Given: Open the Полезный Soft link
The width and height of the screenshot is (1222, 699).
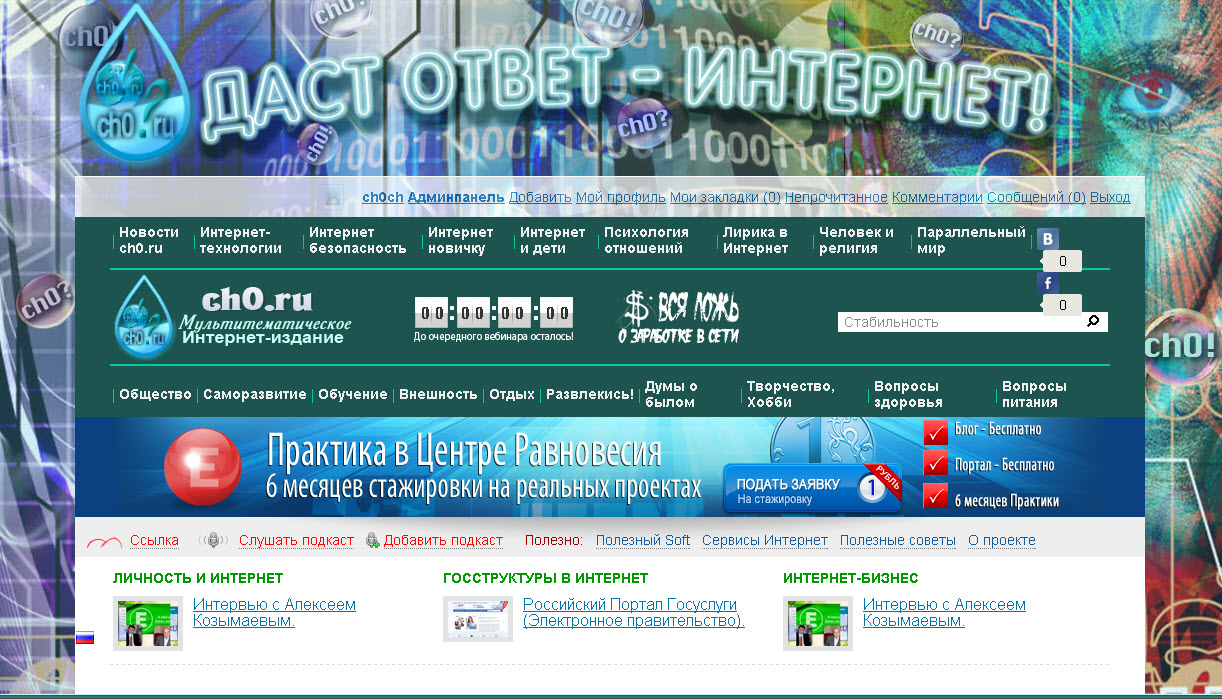Looking at the screenshot, I should tap(642, 540).
